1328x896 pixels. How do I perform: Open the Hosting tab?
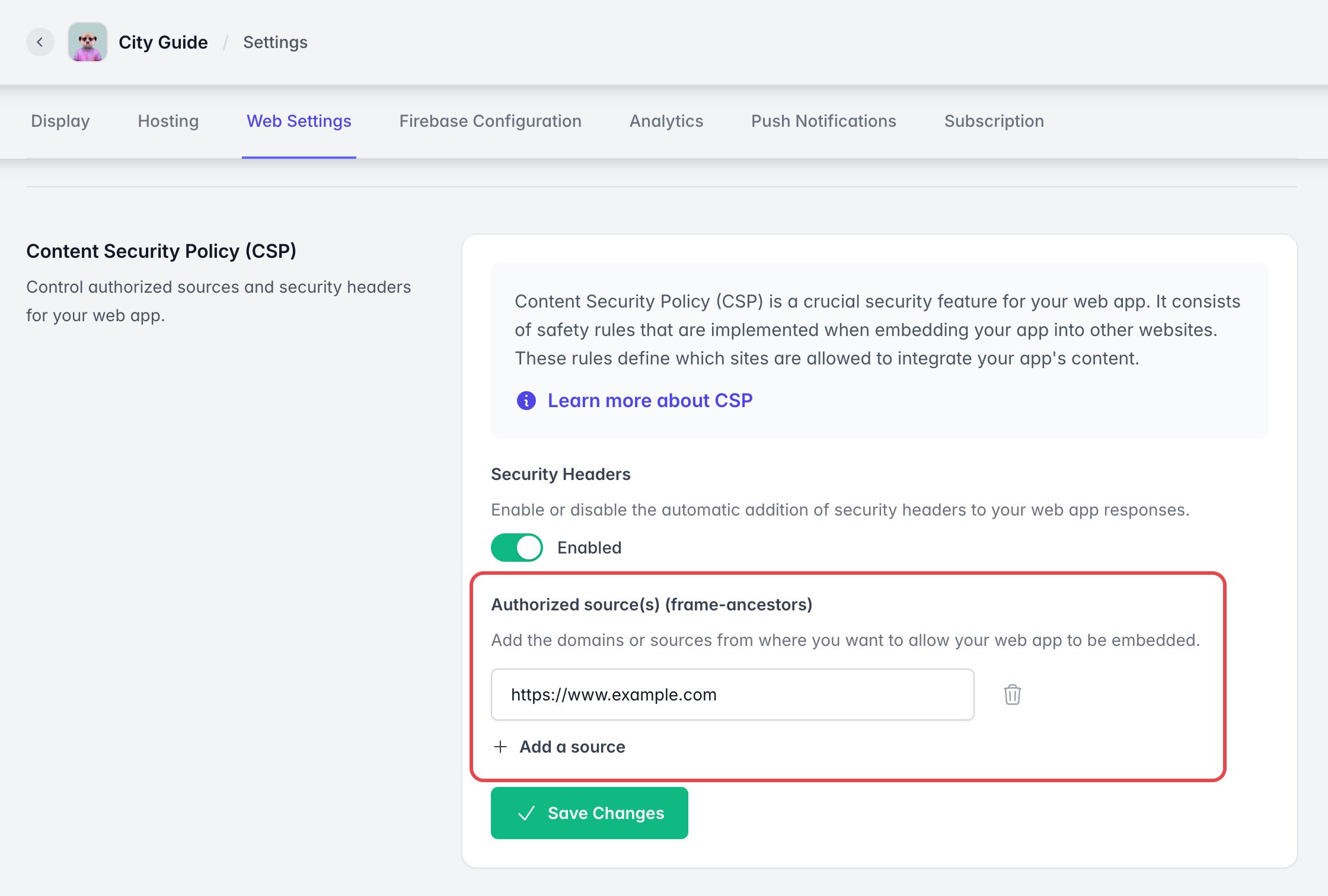(168, 121)
